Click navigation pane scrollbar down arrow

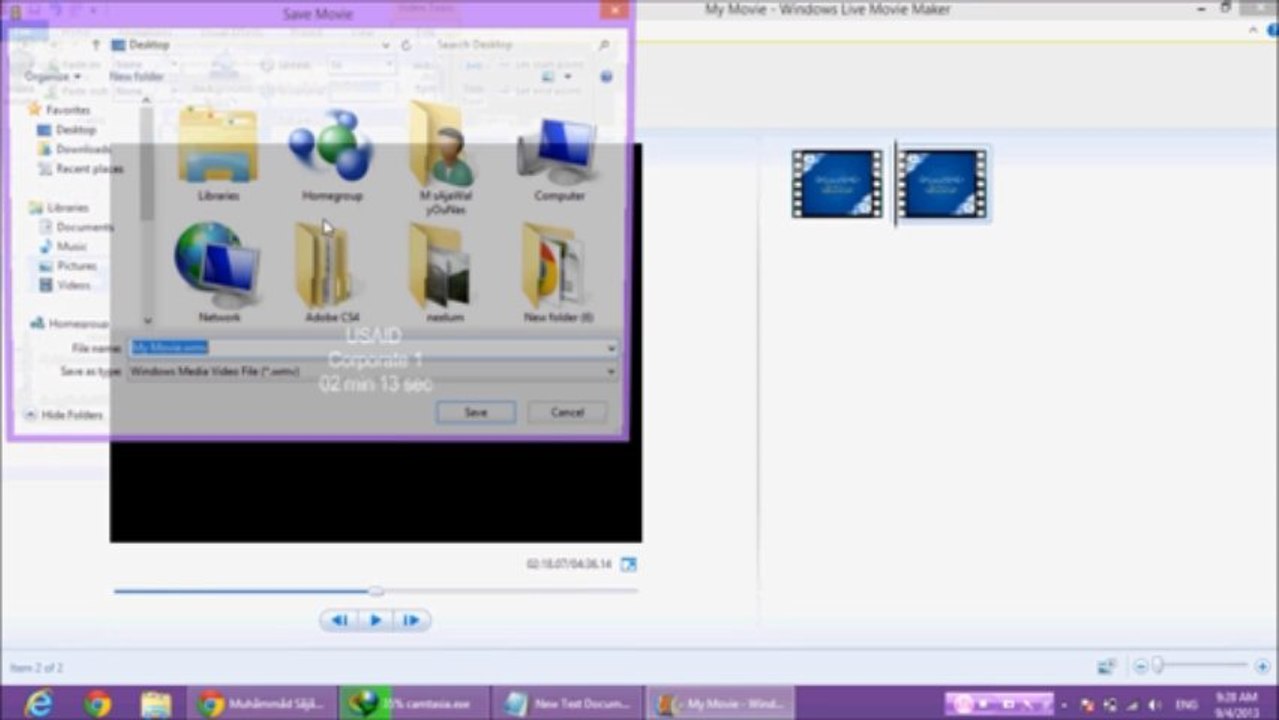tap(148, 320)
